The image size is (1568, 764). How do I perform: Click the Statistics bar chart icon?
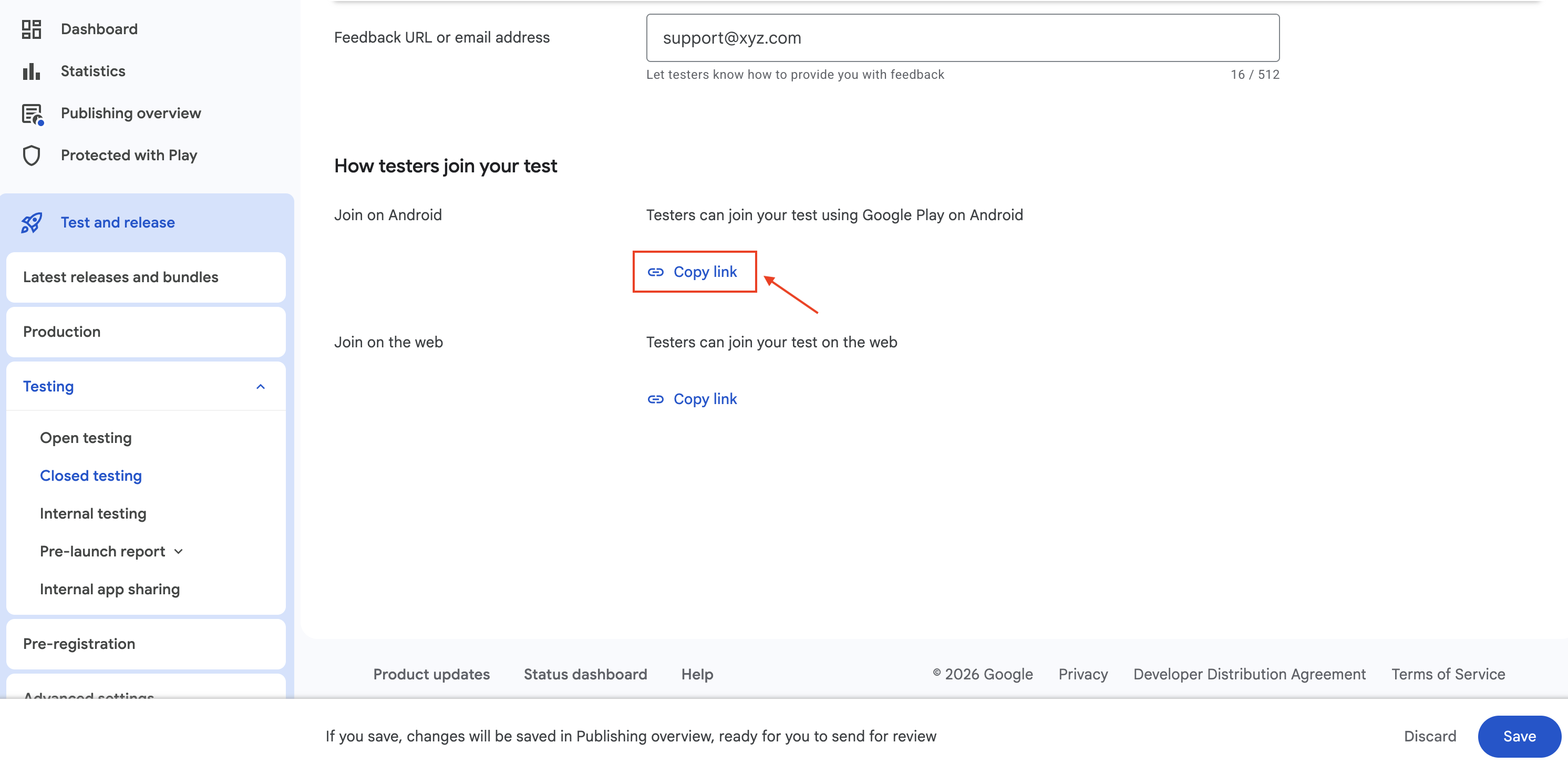coord(31,71)
